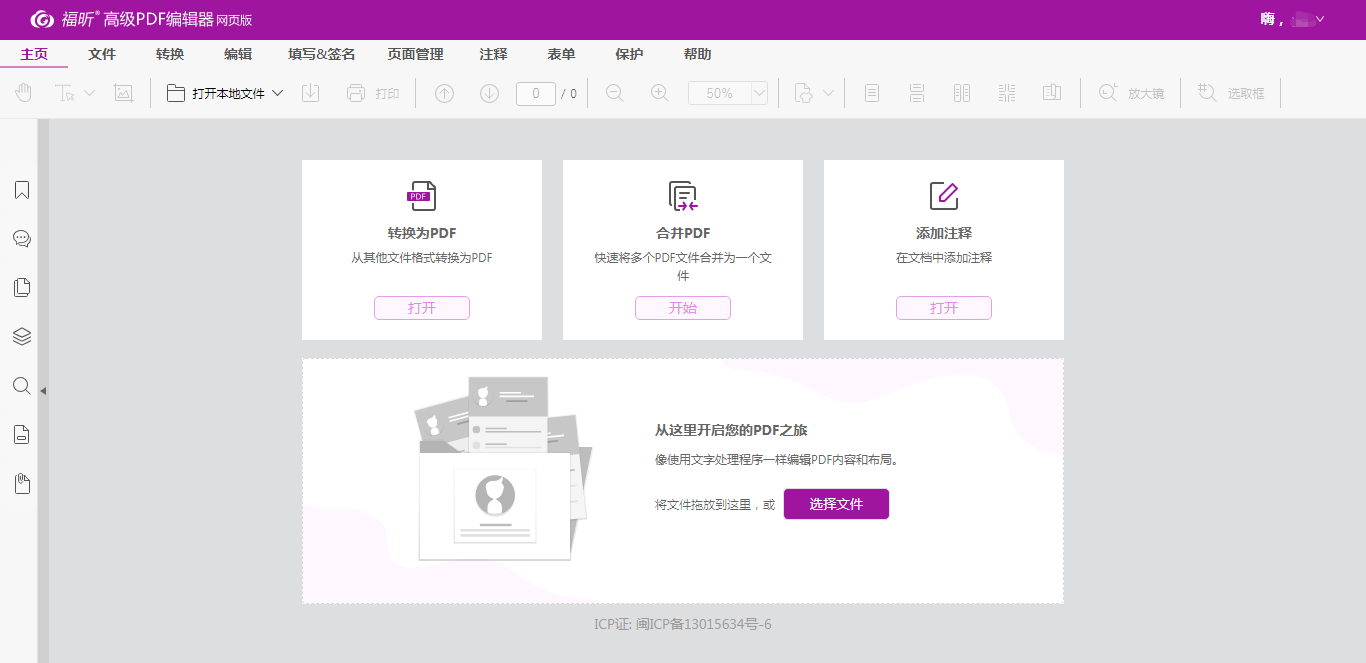Image resolution: width=1366 pixels, height=663 pixels.
Task: Open the 50% zoom level dropdown
Action: click(x=758, y=93)
